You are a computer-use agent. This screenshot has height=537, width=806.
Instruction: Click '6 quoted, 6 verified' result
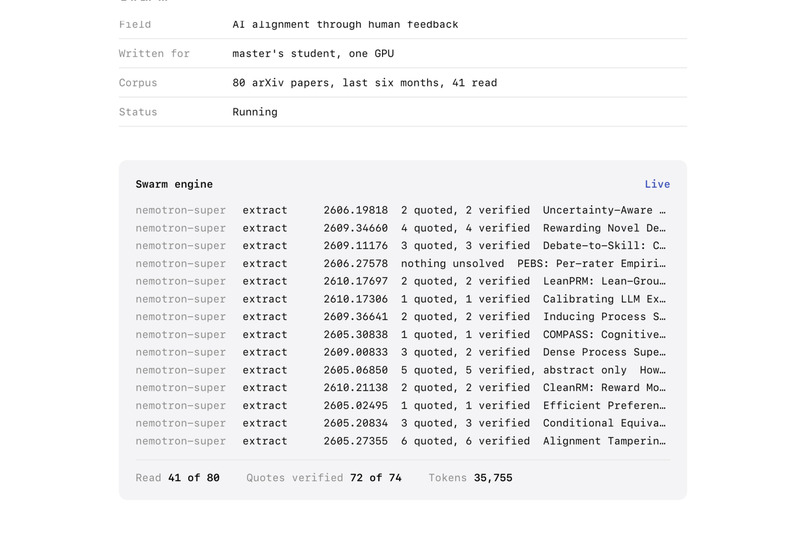tap(465, 441)
